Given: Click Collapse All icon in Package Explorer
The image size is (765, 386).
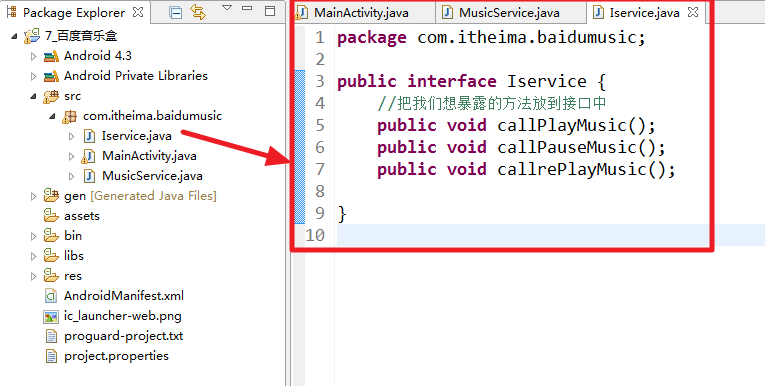Looking at the screenshot, I should pos(175,13).
